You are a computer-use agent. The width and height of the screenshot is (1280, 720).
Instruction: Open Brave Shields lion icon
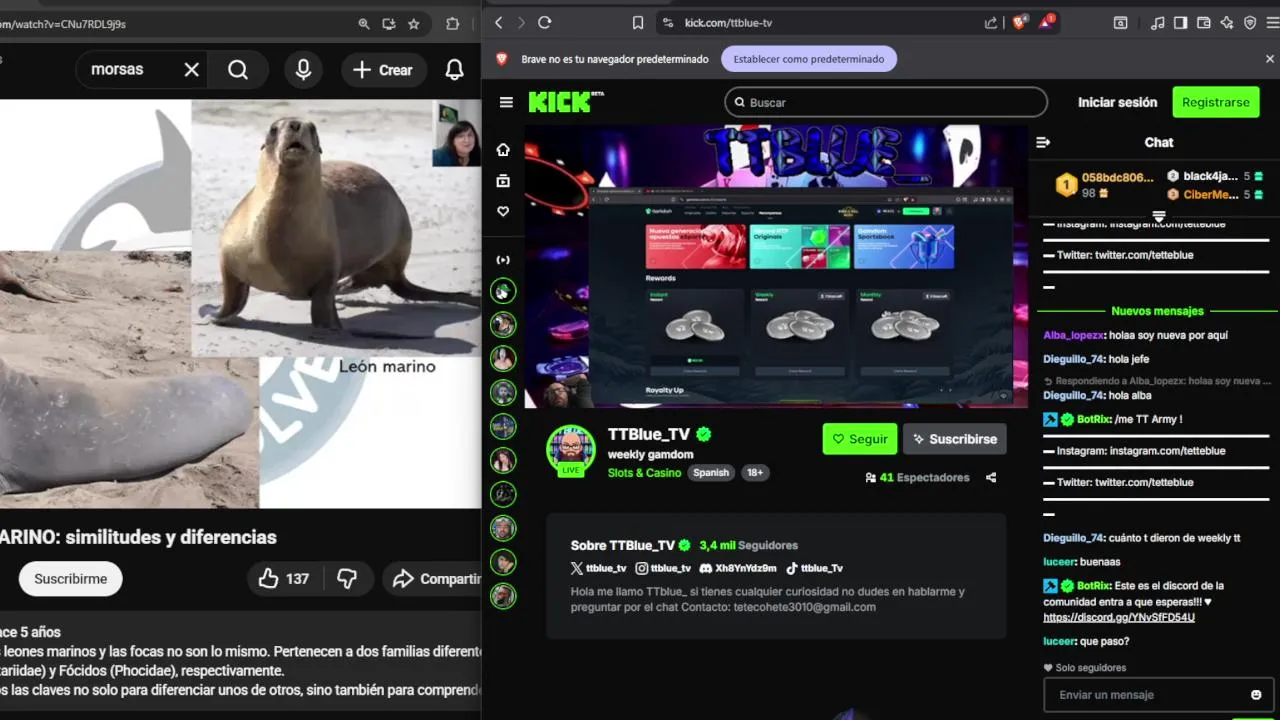1019,23
